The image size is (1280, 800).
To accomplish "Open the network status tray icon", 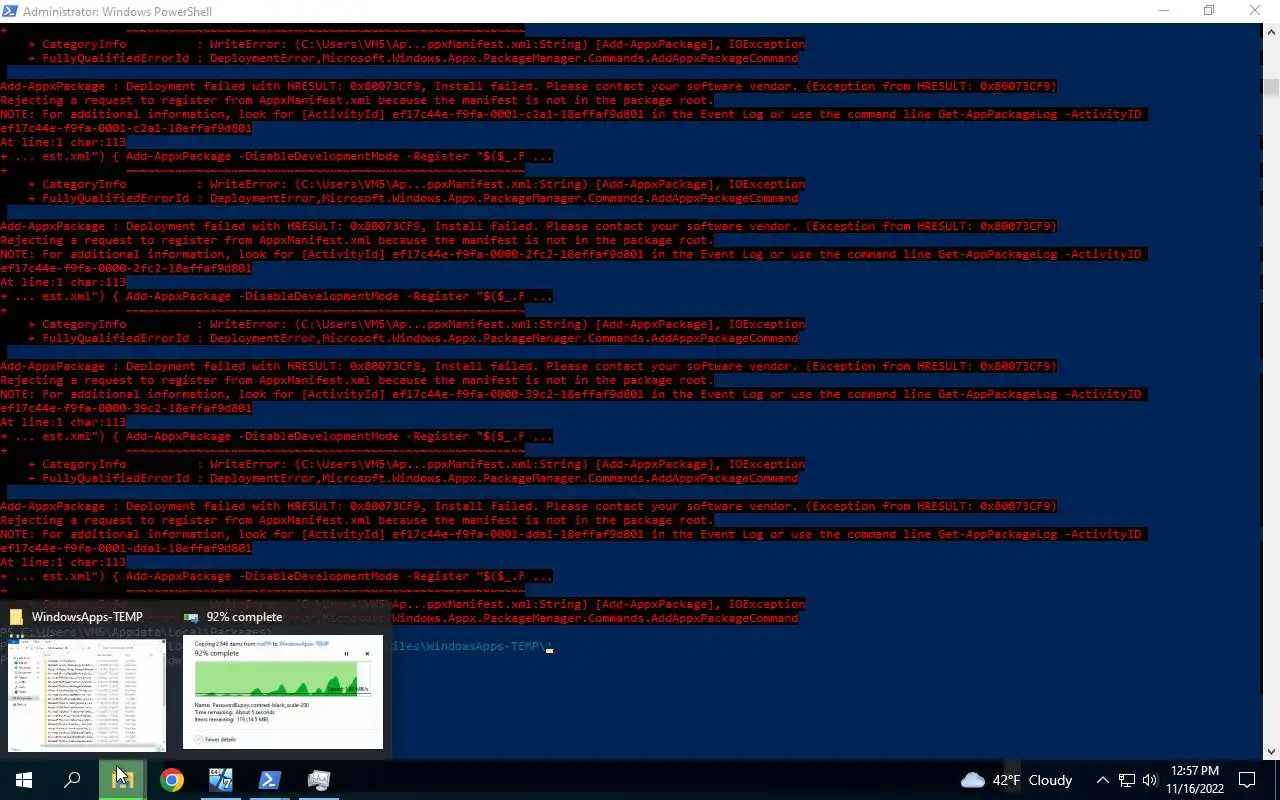I will click(1127, 780).
